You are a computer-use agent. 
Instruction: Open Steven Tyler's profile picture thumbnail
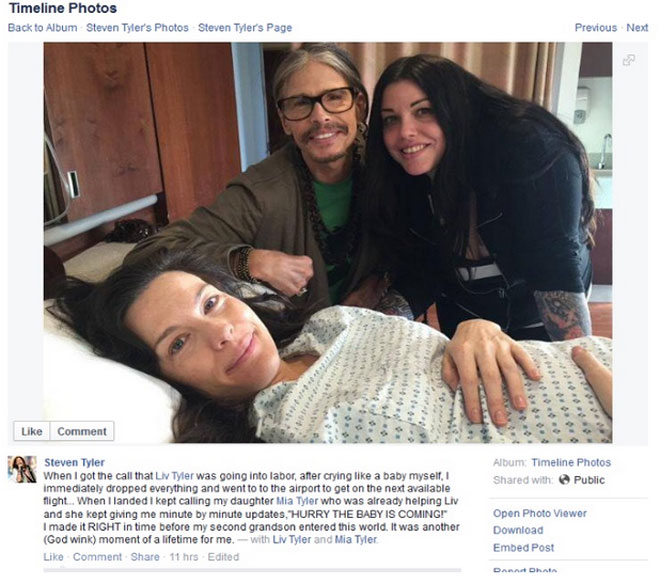22,469
